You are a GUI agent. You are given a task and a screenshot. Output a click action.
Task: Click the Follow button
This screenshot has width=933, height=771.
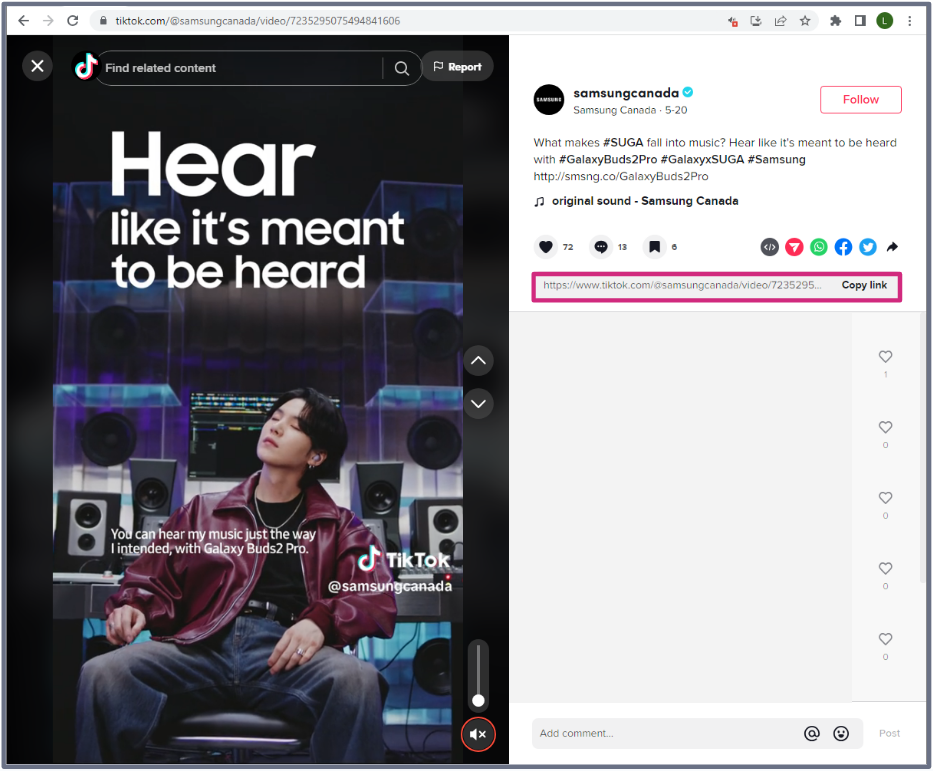pos(860,100)
